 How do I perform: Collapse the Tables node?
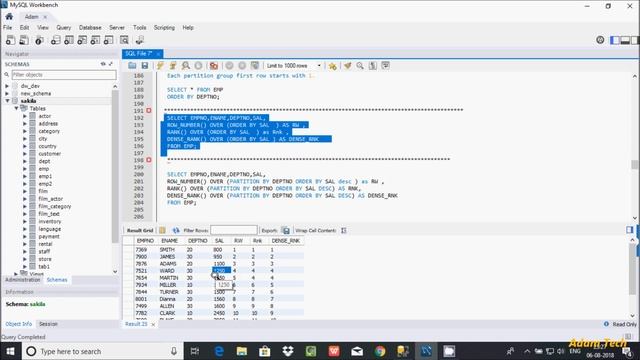(16, 109)
